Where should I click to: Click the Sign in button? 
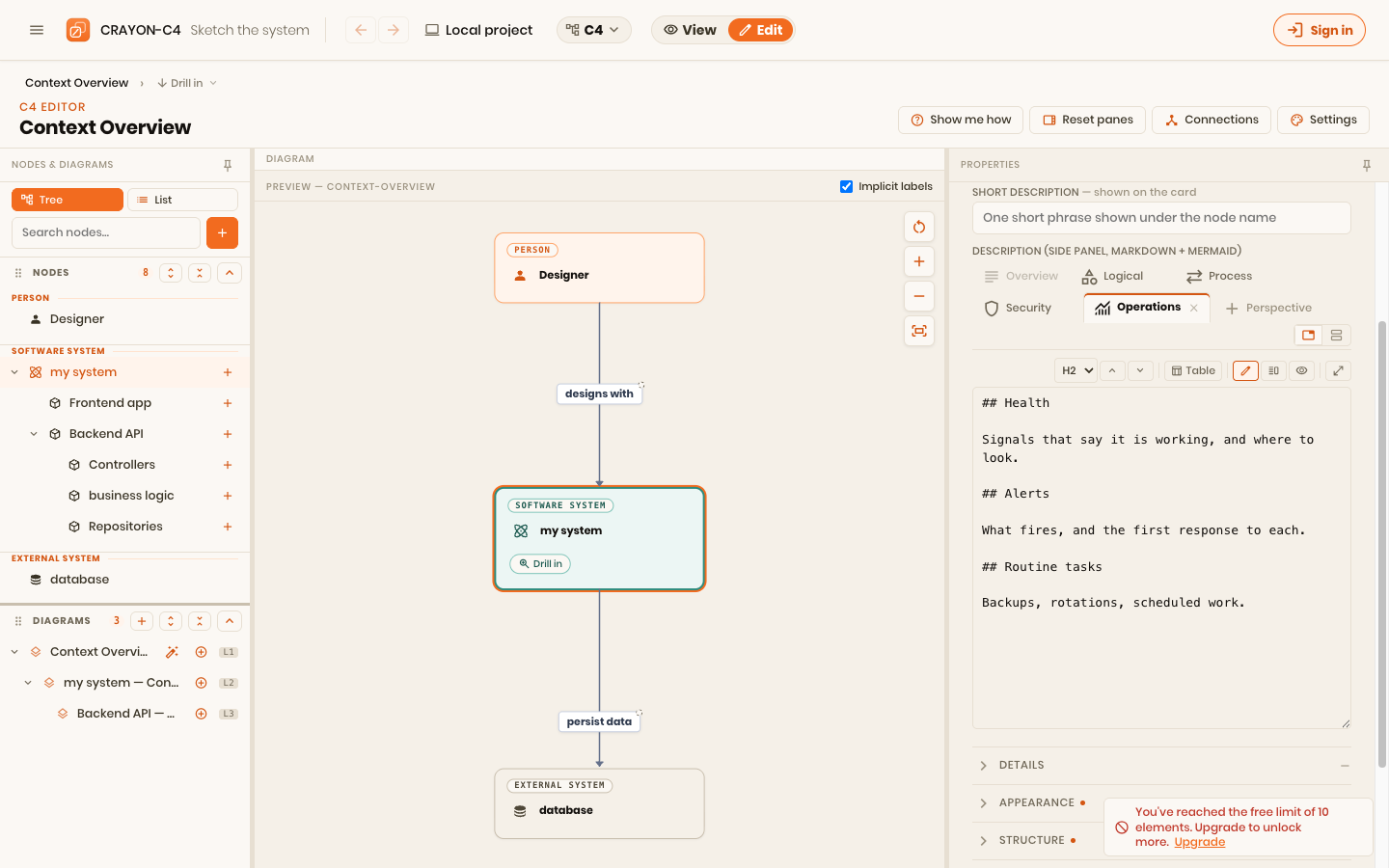[1320, 30]
